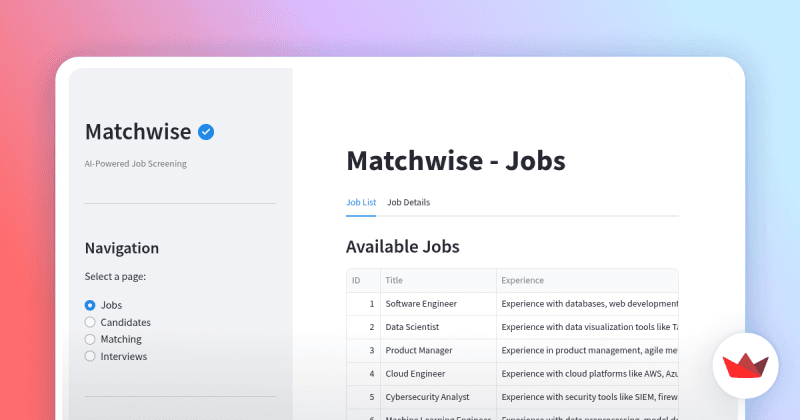The width and height of the screenshot is (800, 420).
Task: Click the verified badge beside Matchwise
Action: (207, 131)
